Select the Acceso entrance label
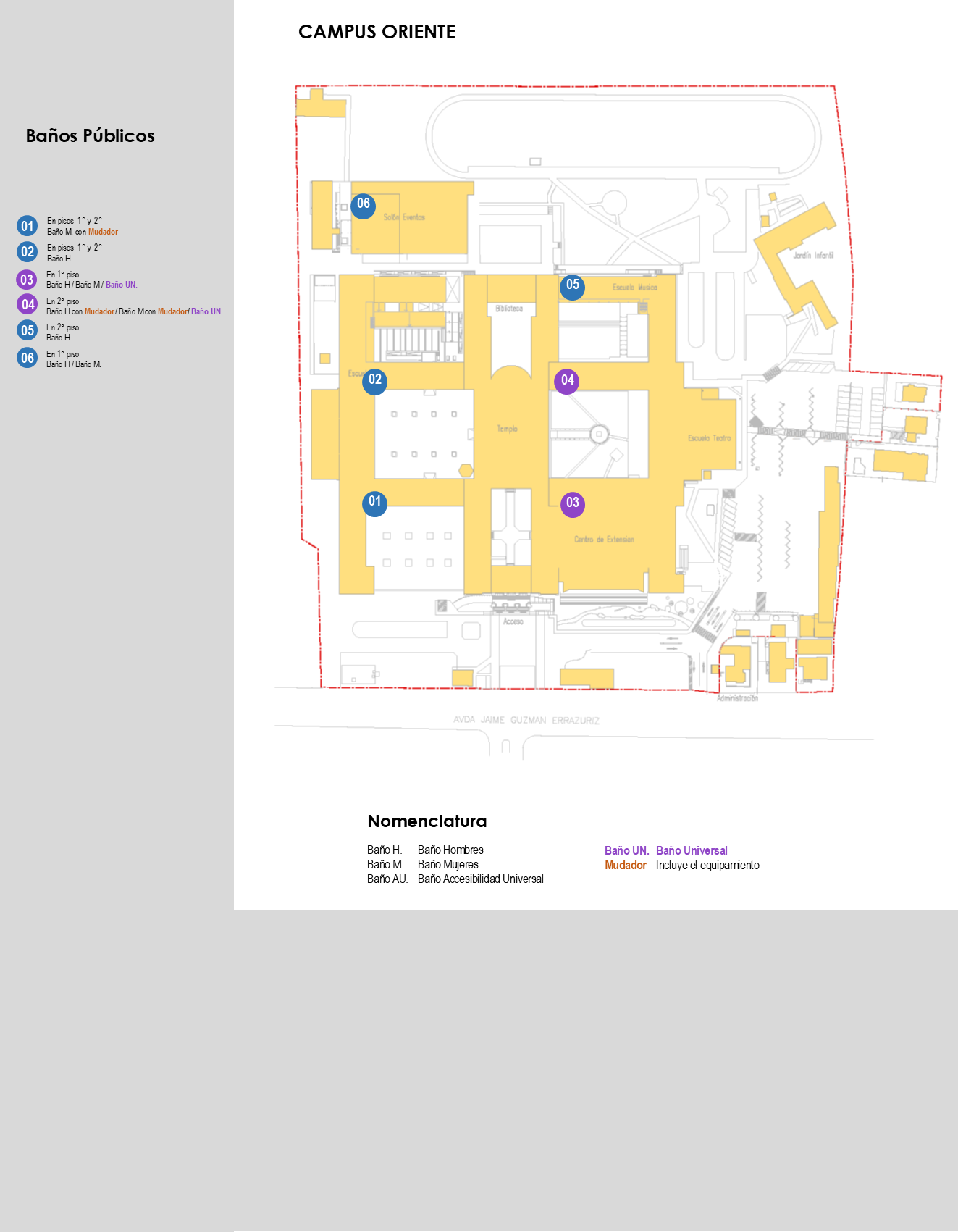958x1232 pixels. tap(513, 621)
